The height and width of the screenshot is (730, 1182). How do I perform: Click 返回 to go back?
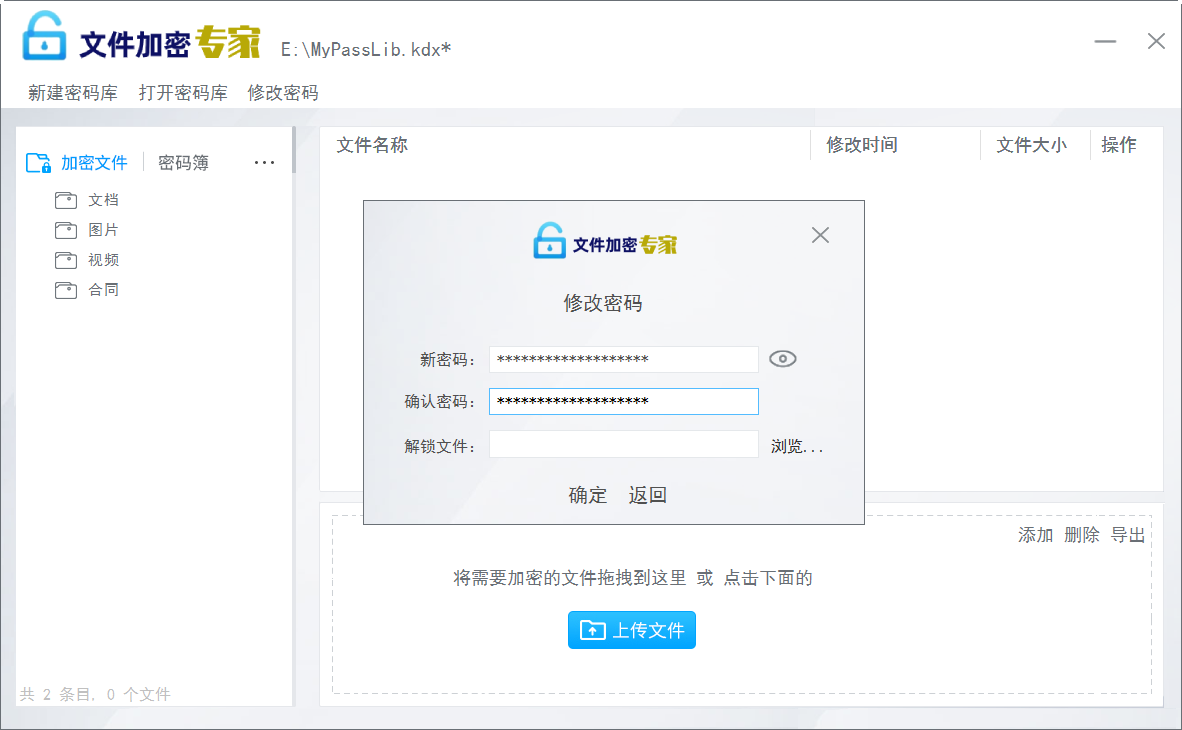[647, 495]
